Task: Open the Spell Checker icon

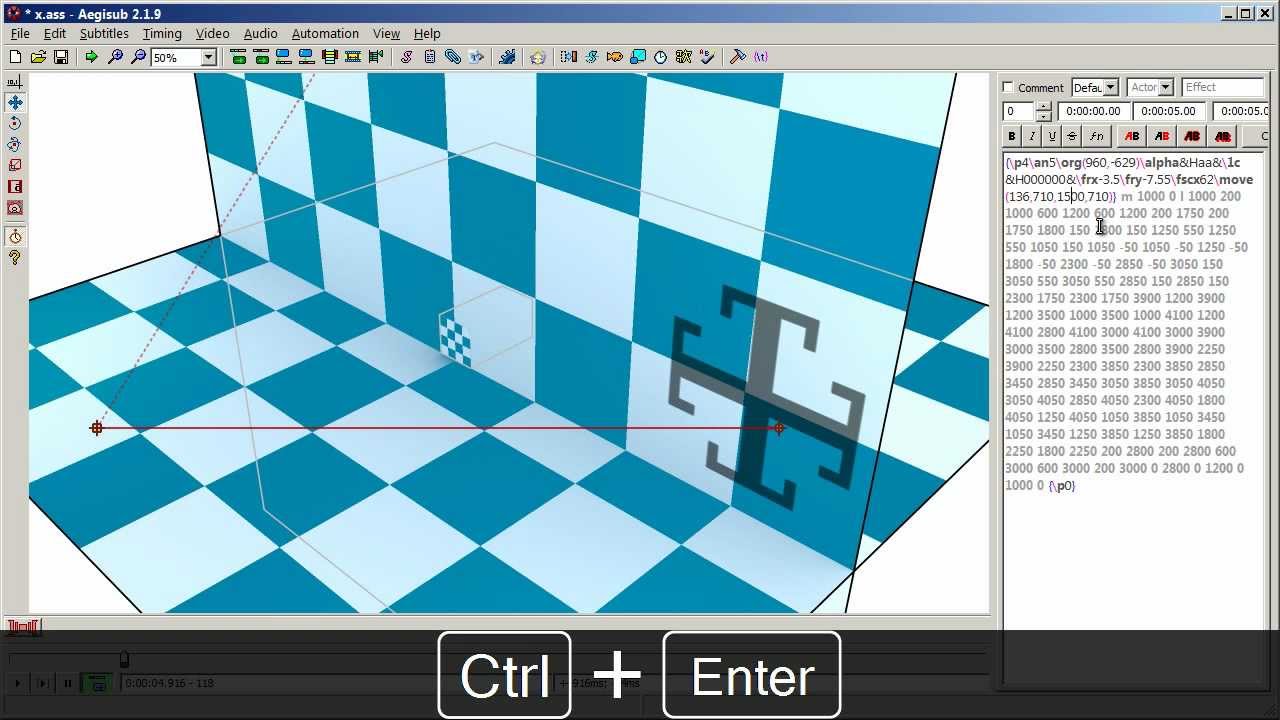Action: 707,57
